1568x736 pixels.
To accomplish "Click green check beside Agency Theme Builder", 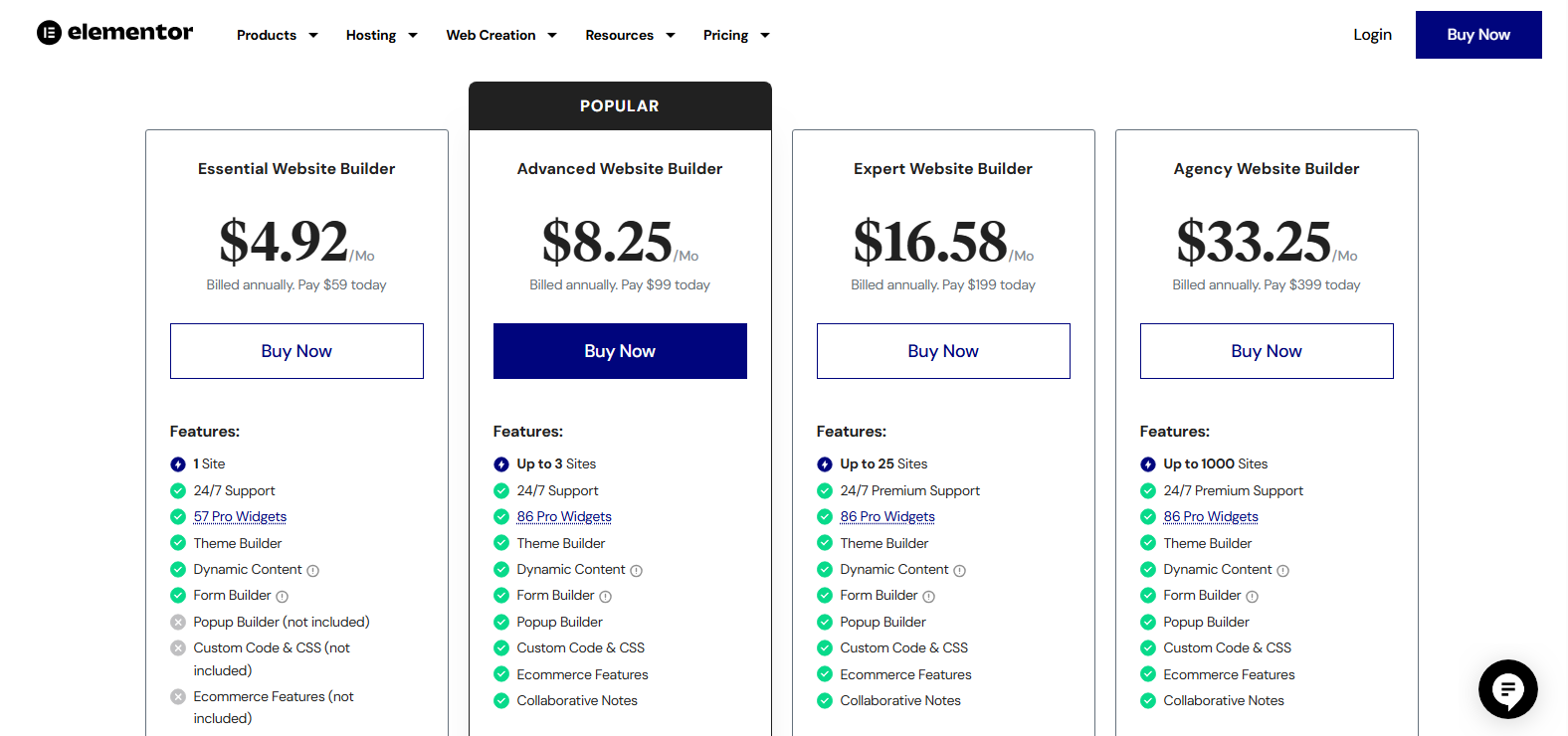I will pos(1148,543).
